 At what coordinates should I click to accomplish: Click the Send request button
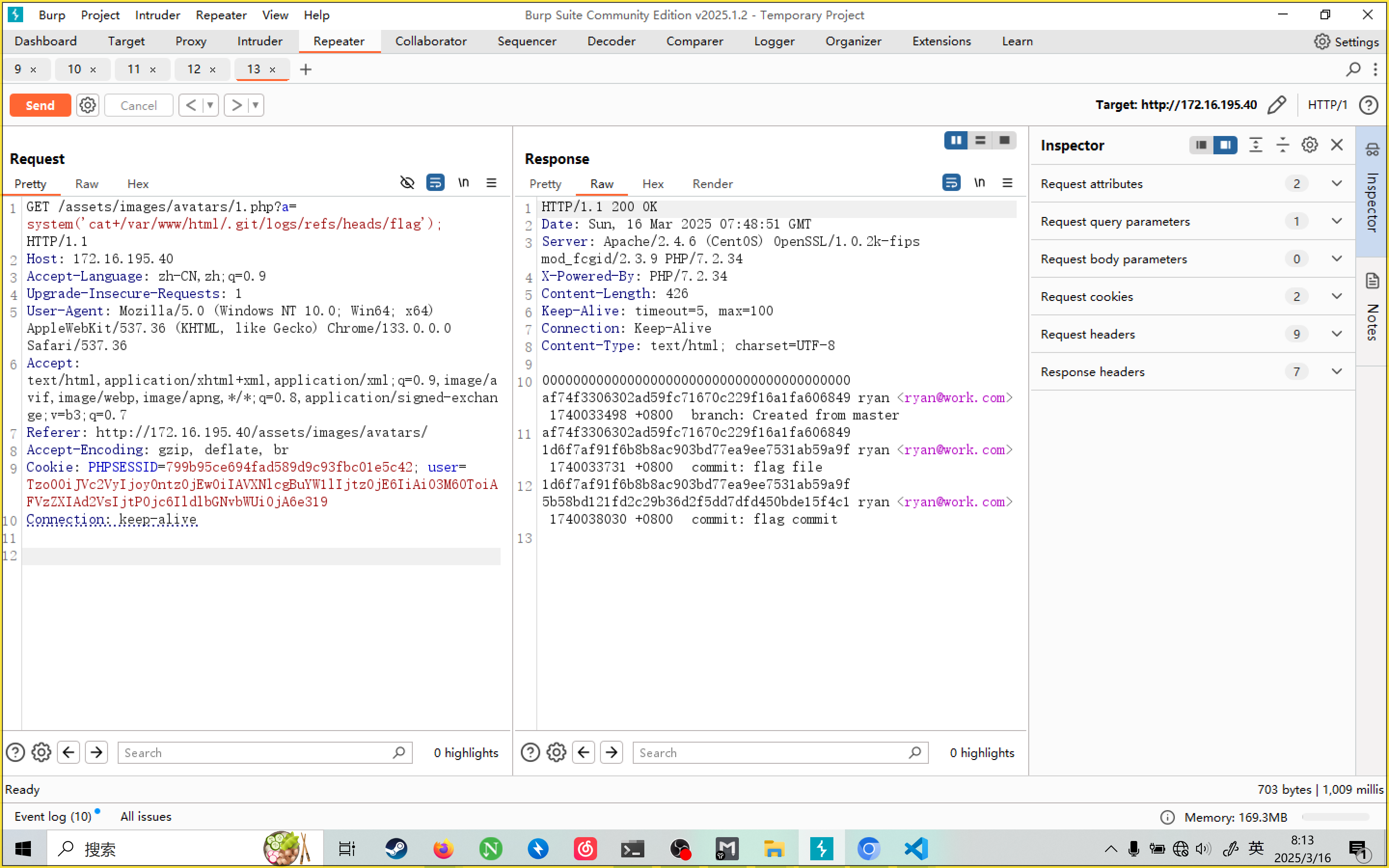[x=40, y=105]
